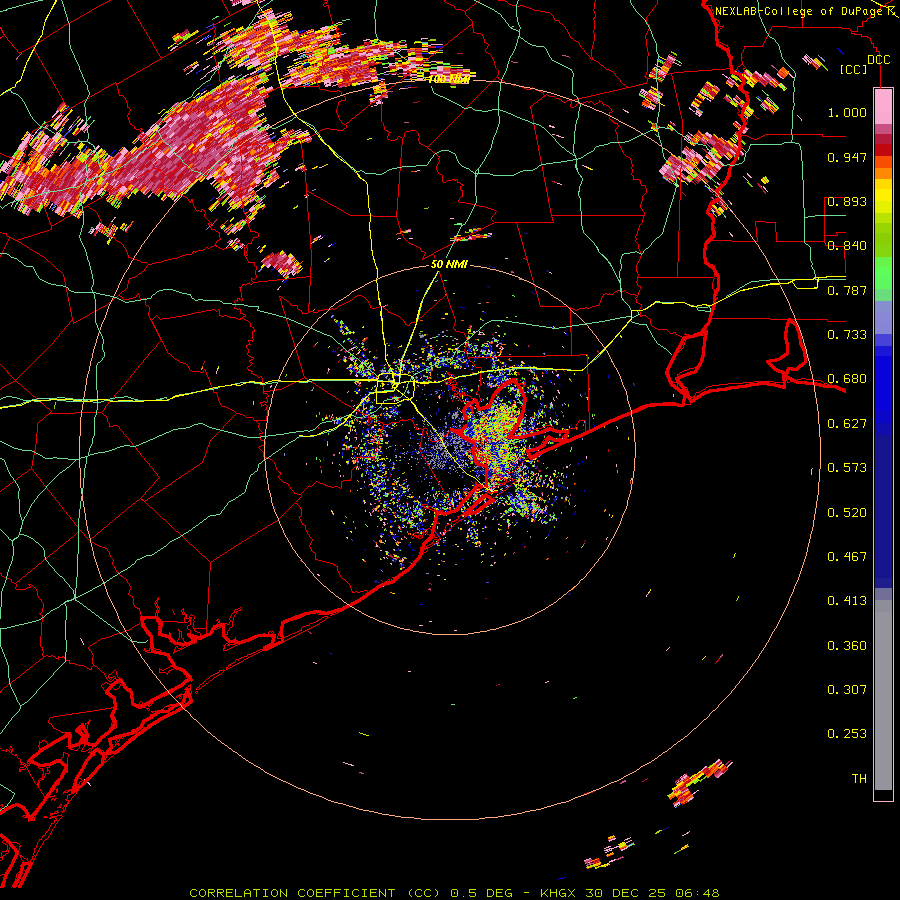Viewport: 900px width, 900px height.
Task: Click the 0.787 scale value
Action: pos(847,290)
